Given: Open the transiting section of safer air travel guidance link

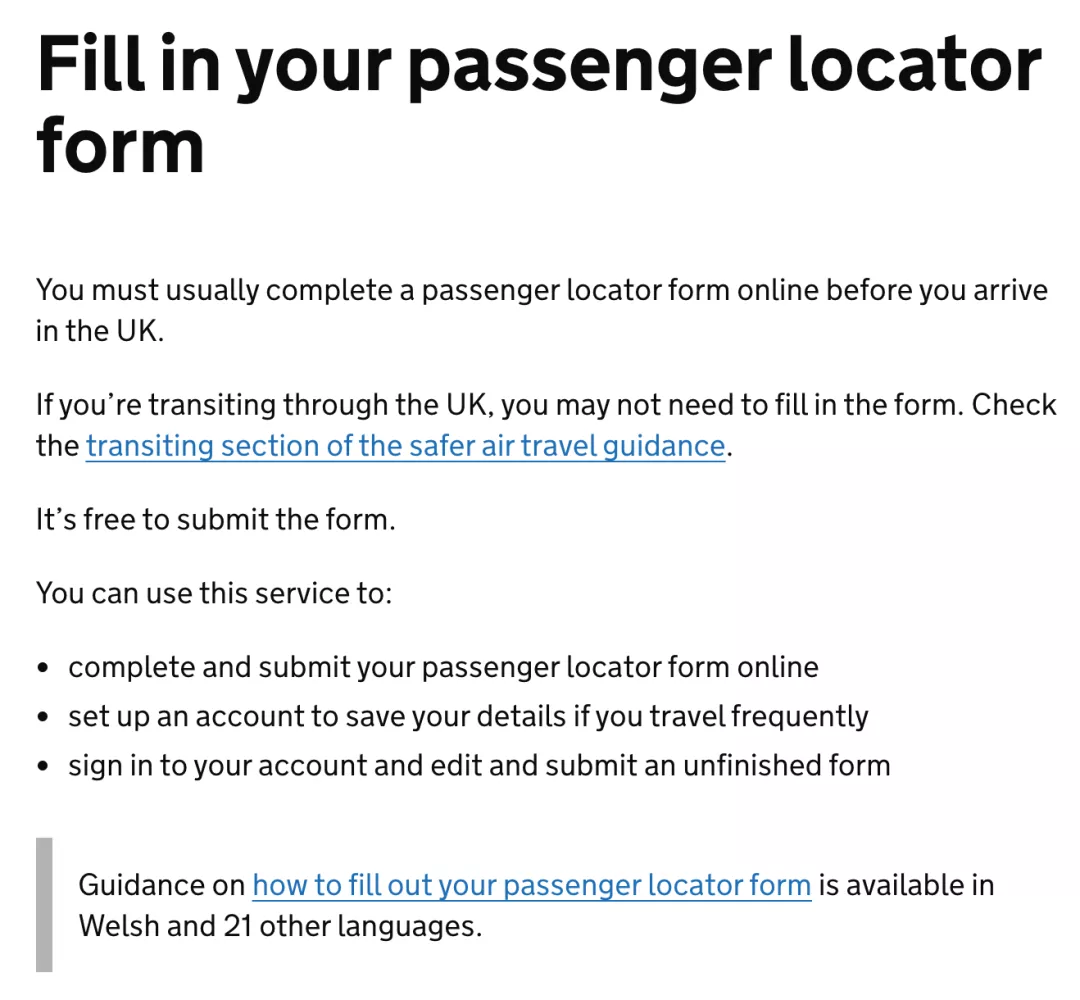Looking at the screenshot, I should pyautogui.click(x=405, y=446).
